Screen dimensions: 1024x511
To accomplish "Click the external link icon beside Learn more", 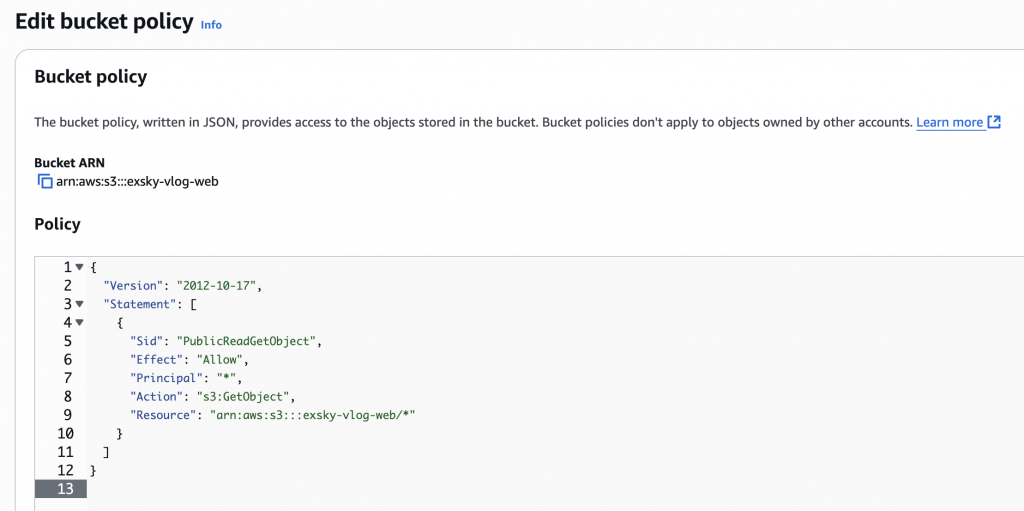I will click(x=994, y=122).
